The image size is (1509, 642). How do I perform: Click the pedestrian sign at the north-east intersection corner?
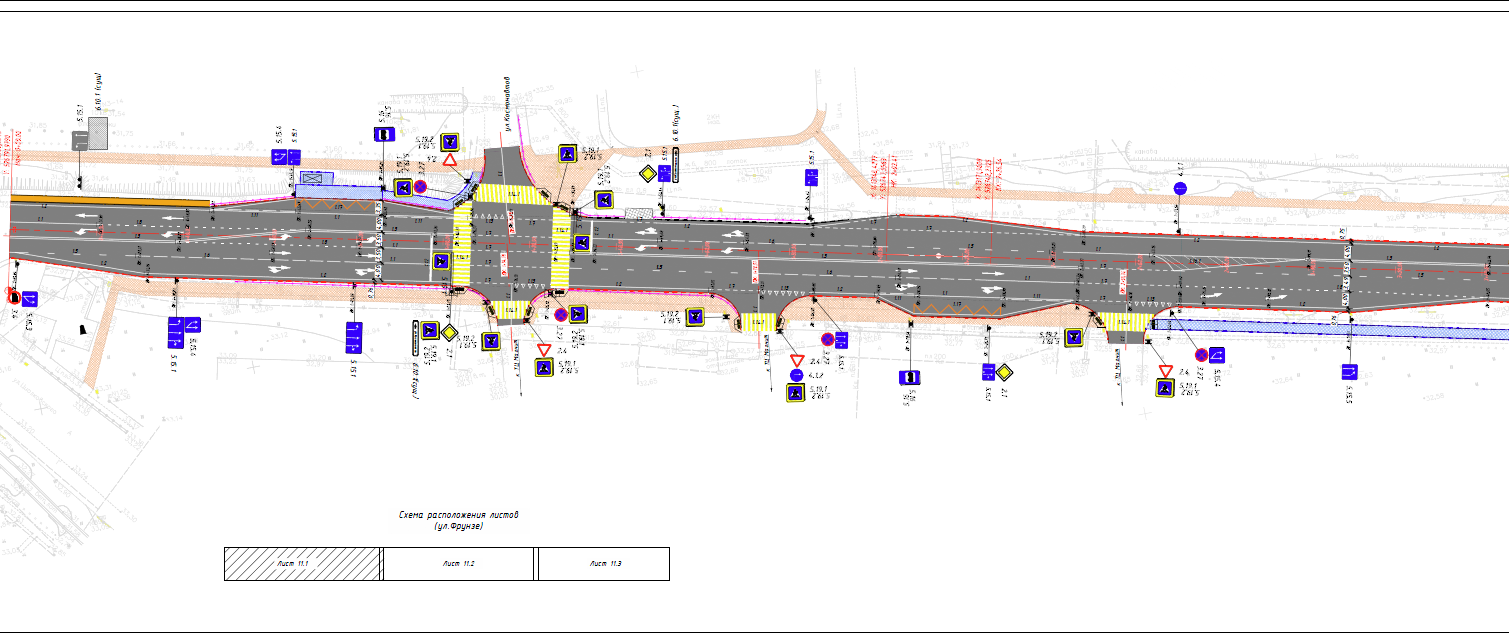[566, 153]
